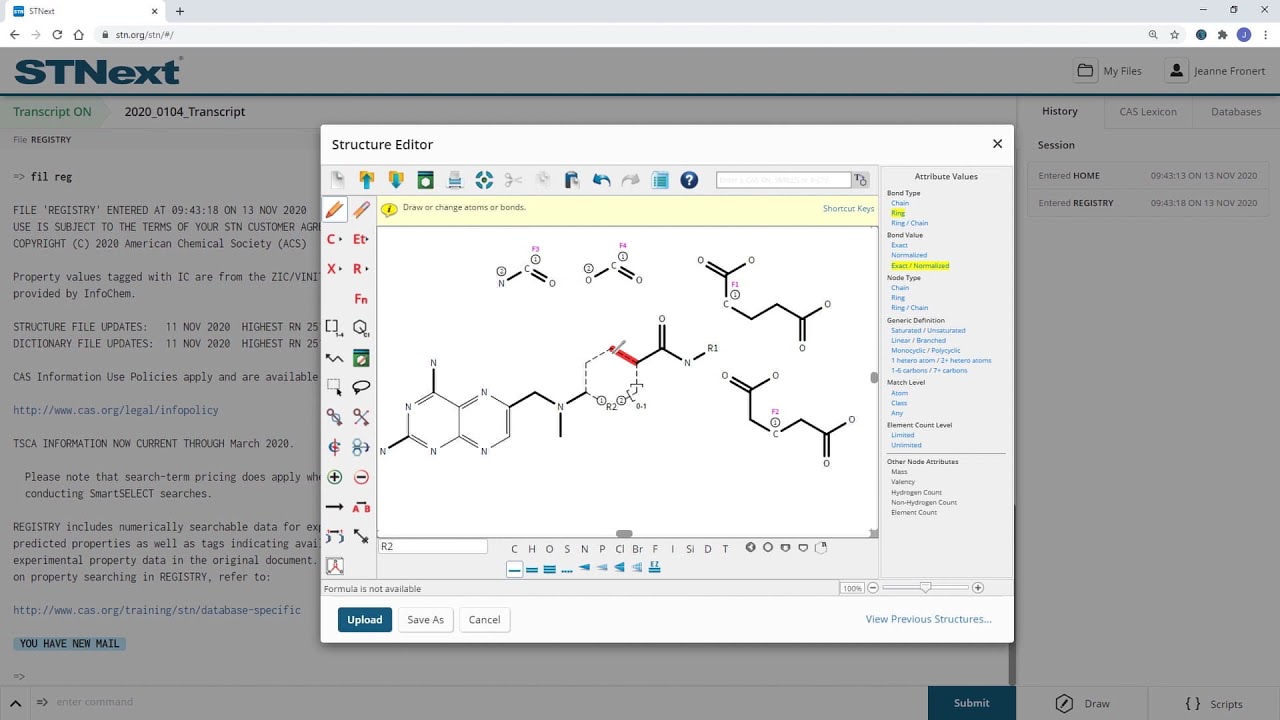Click the enter command input box

480,702
